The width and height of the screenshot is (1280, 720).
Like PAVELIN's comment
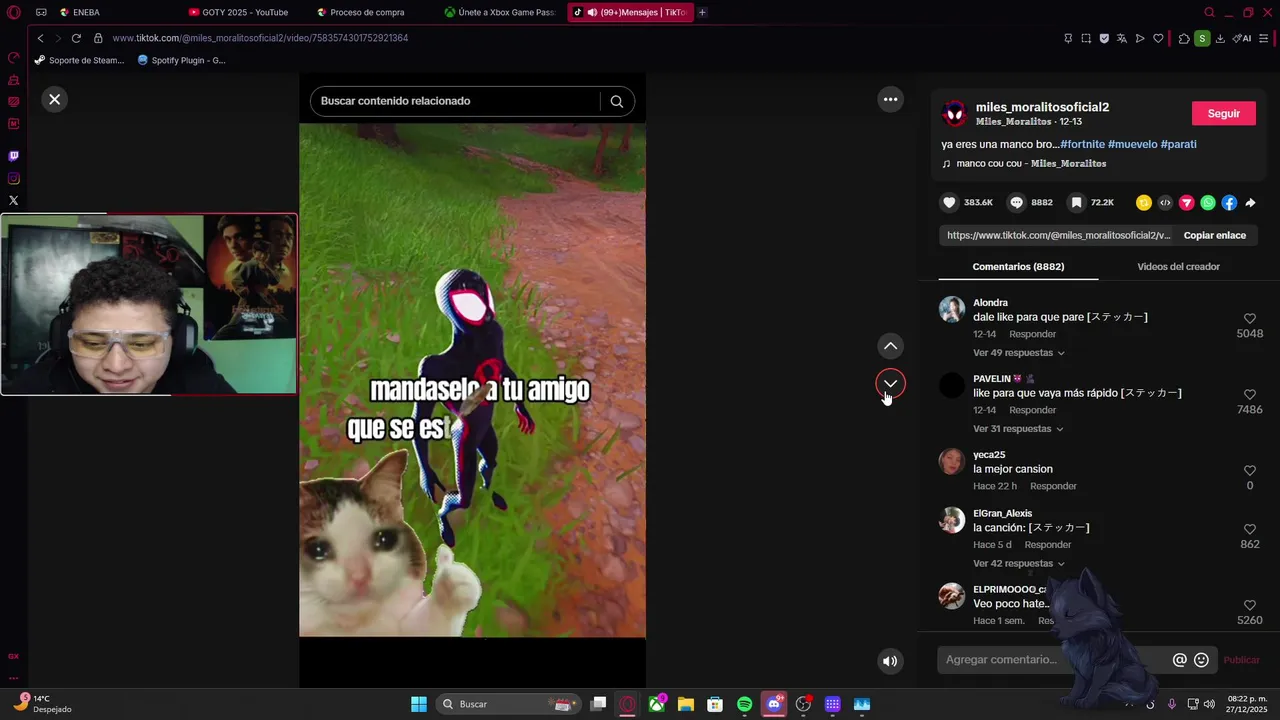1249,395
